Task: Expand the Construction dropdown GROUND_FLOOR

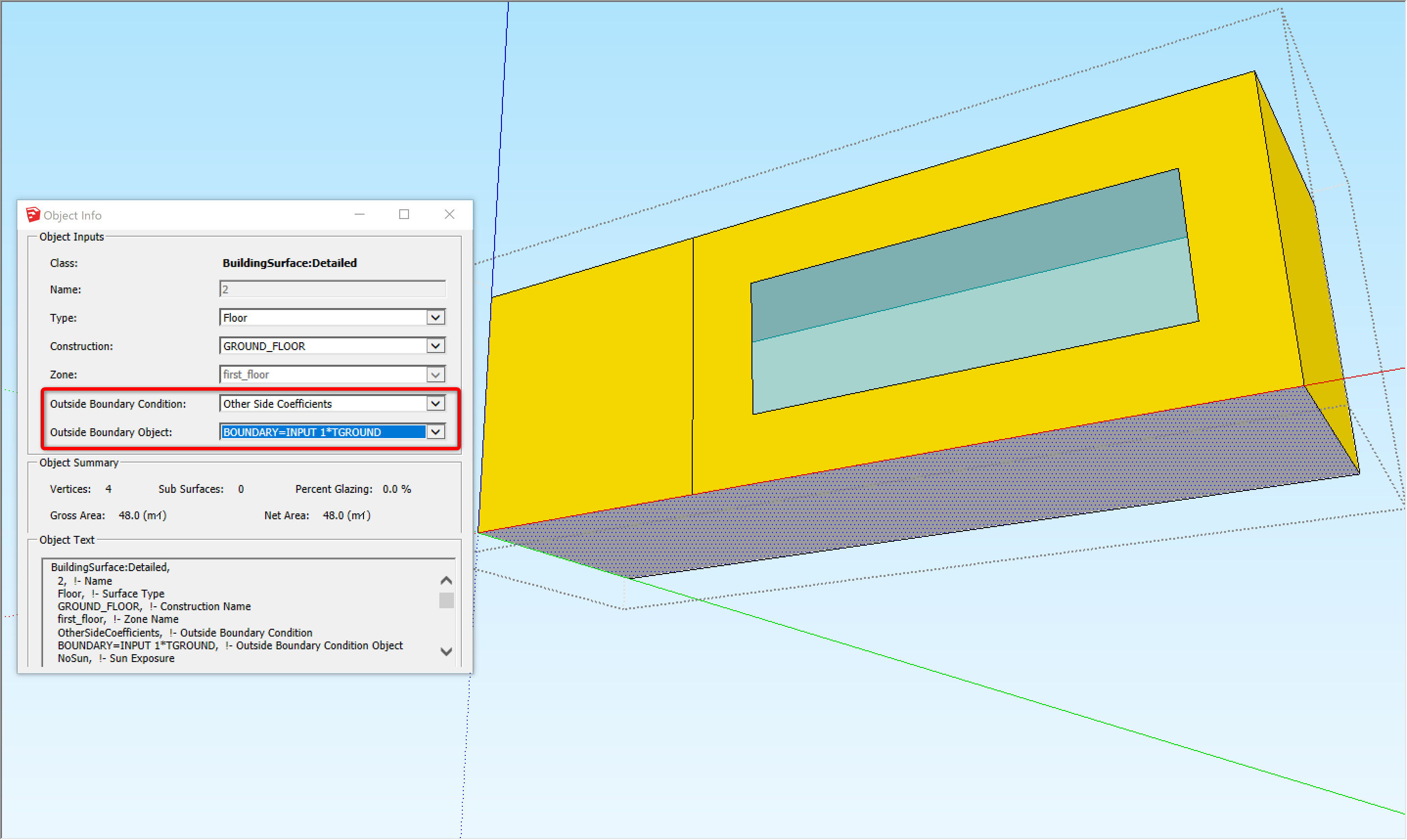Action: (x=435, y=347)
